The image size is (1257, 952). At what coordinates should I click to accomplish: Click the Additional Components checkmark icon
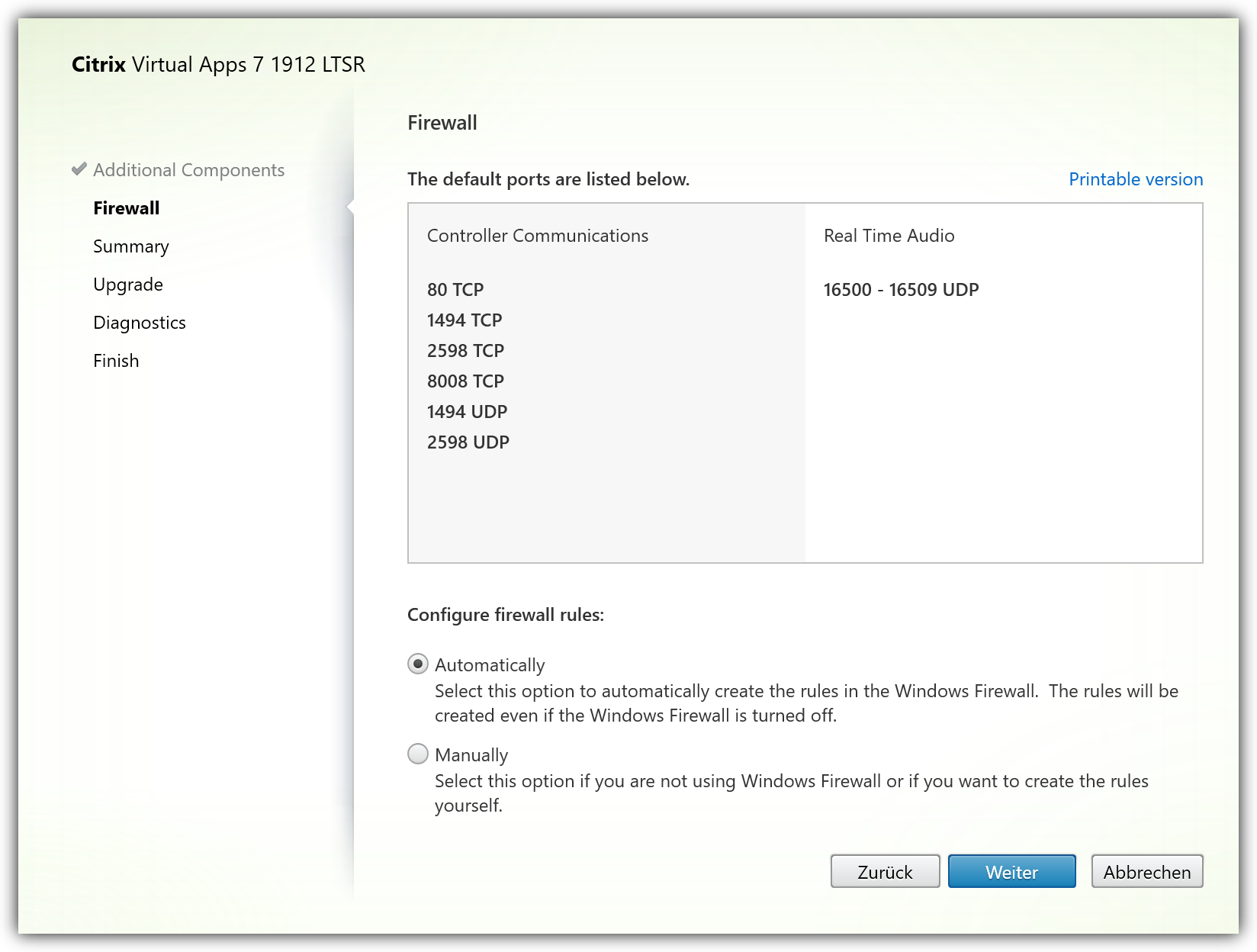click(x=79, y=169)
